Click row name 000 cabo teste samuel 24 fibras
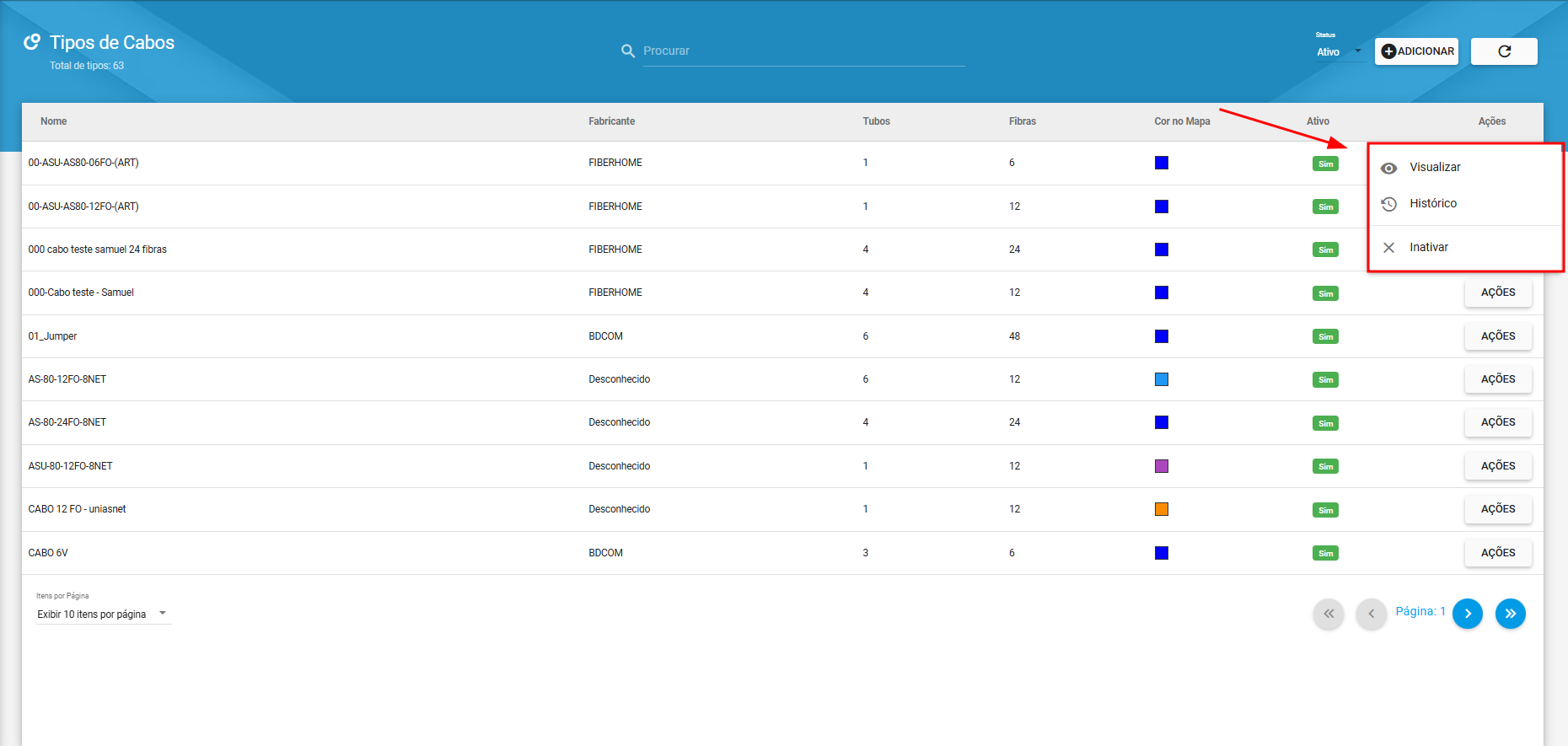 click(97, 250)
